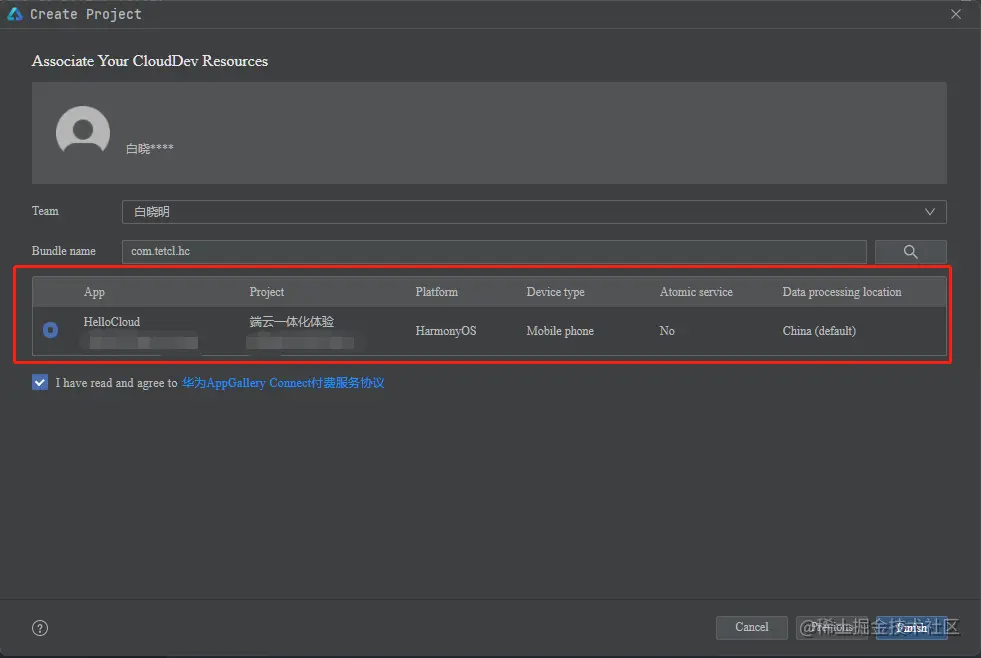The width and height of the screenshot is (981, 658).
Task: Open the AppGallery Connect paid service agreement link
Action: pyautogui.click(x=283, y=383)
